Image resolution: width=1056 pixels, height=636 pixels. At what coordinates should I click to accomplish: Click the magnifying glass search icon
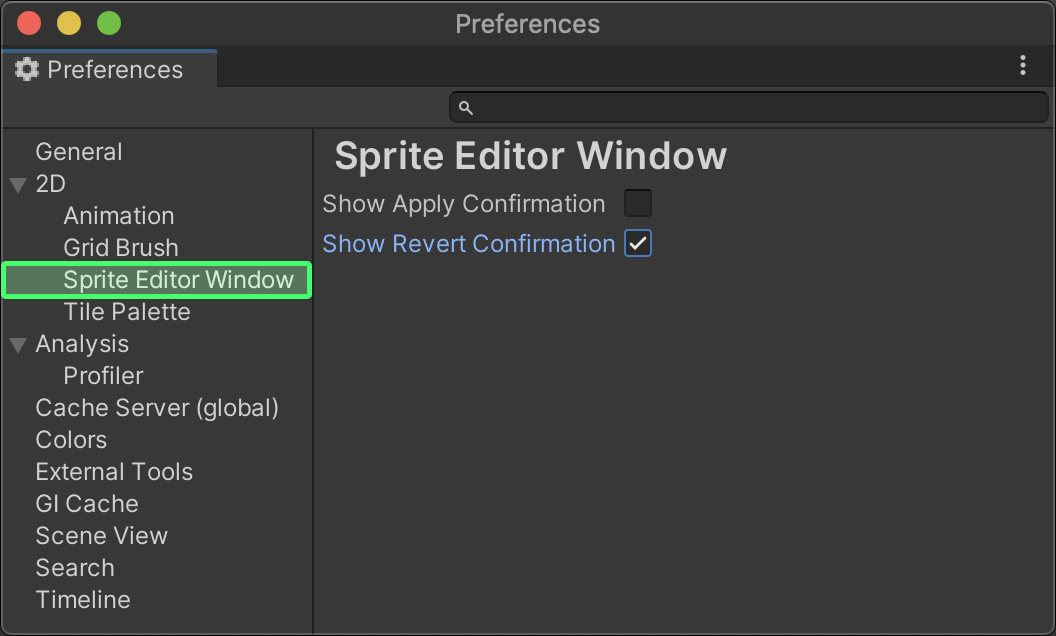pos(465,108)
